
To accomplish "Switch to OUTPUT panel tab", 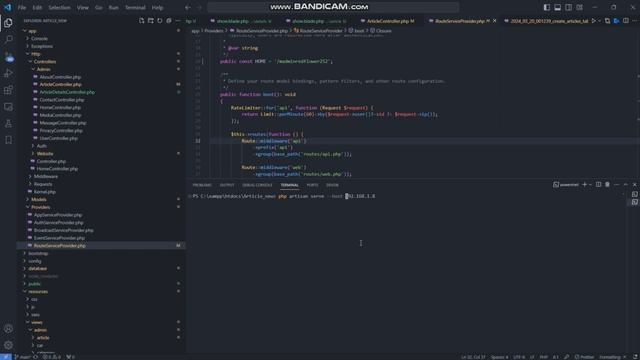I will coord(227,185).
